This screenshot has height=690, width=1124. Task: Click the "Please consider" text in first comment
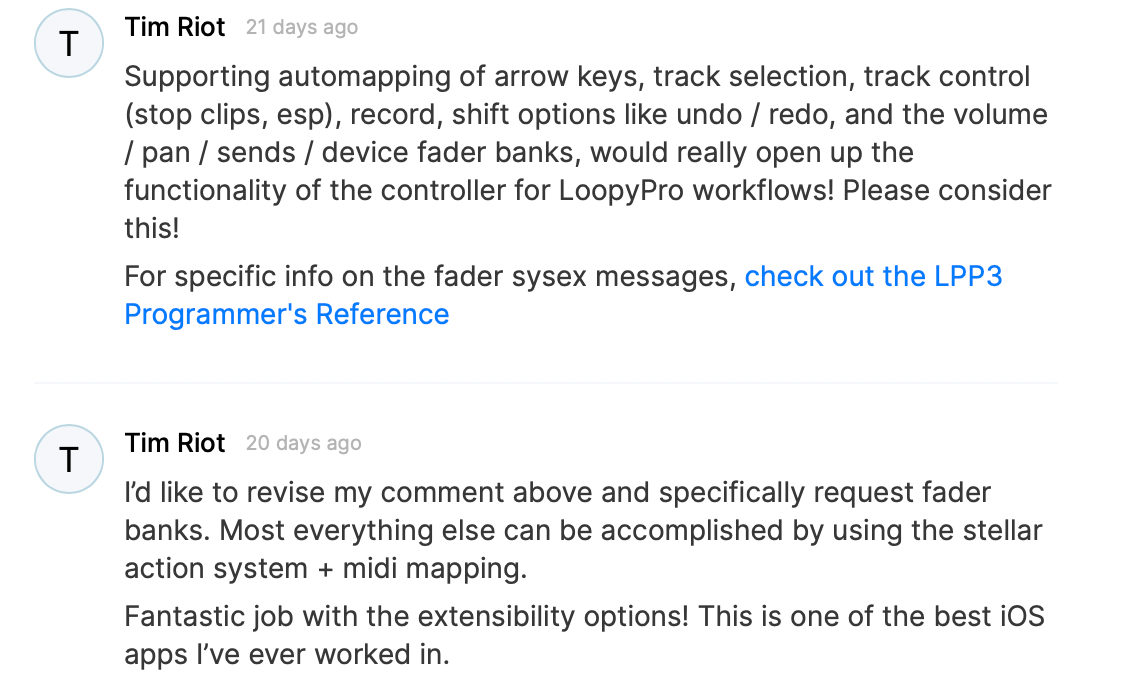point(947,190)
